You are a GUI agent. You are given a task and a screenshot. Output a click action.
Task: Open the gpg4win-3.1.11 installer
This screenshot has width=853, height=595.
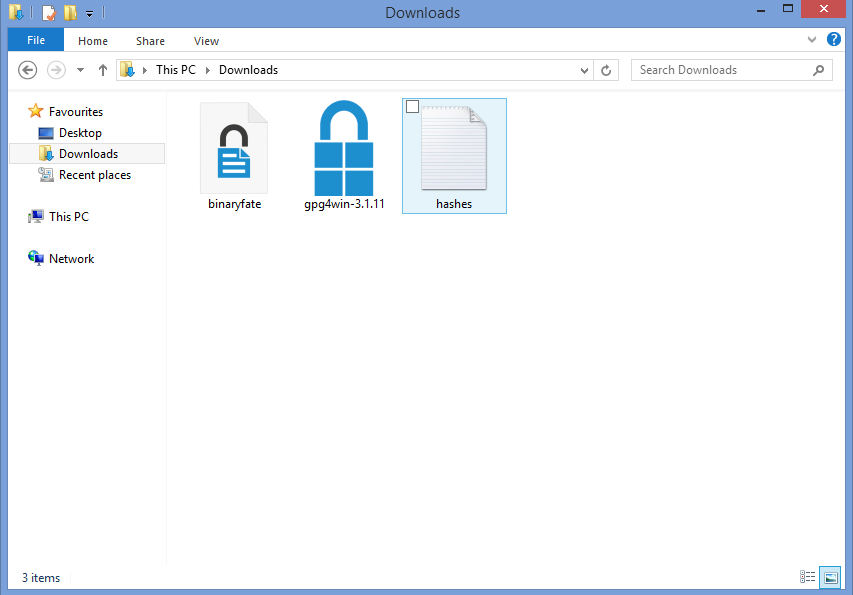pyautogui.click(x=343, y=150)
